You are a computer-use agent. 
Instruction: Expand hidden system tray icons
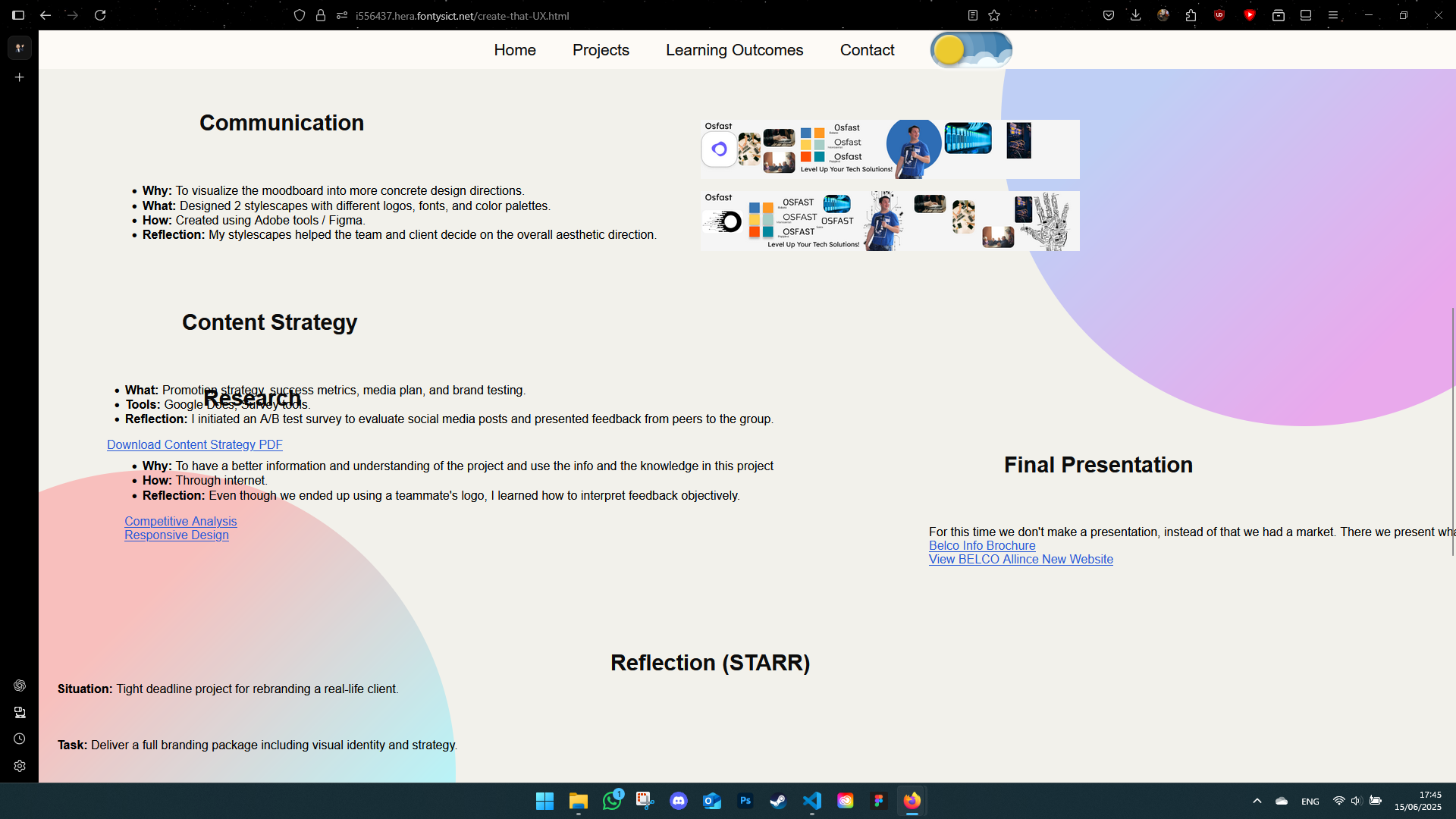coord(1257,801)
